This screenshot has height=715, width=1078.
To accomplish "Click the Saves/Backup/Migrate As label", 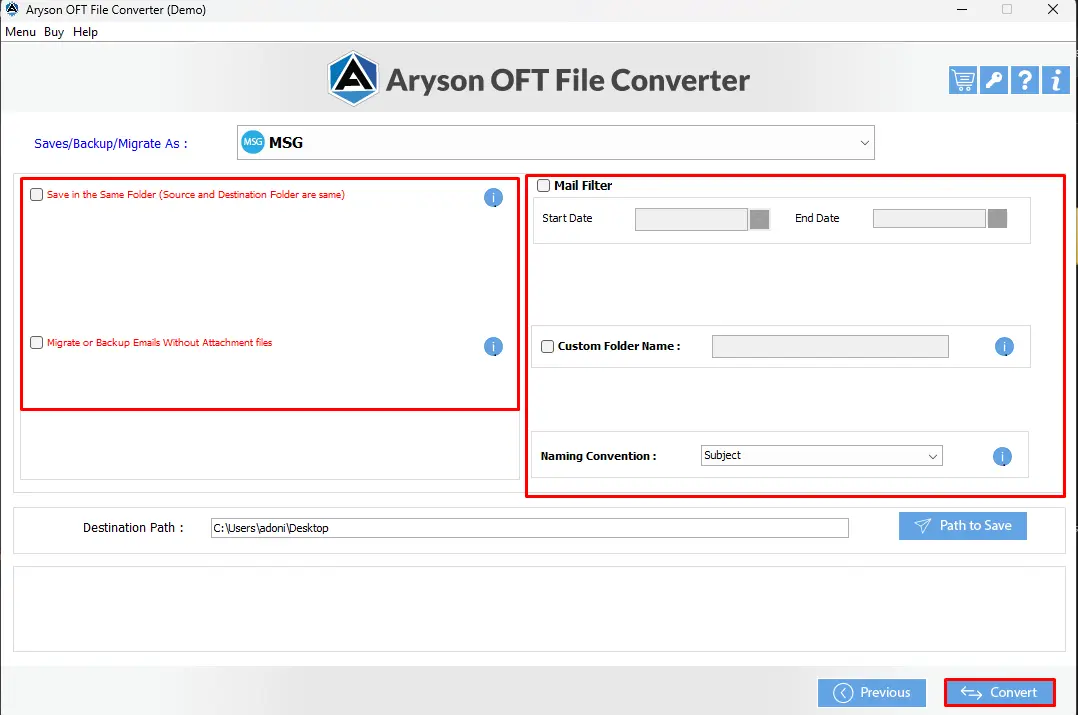I will click(x=111, y=144).
